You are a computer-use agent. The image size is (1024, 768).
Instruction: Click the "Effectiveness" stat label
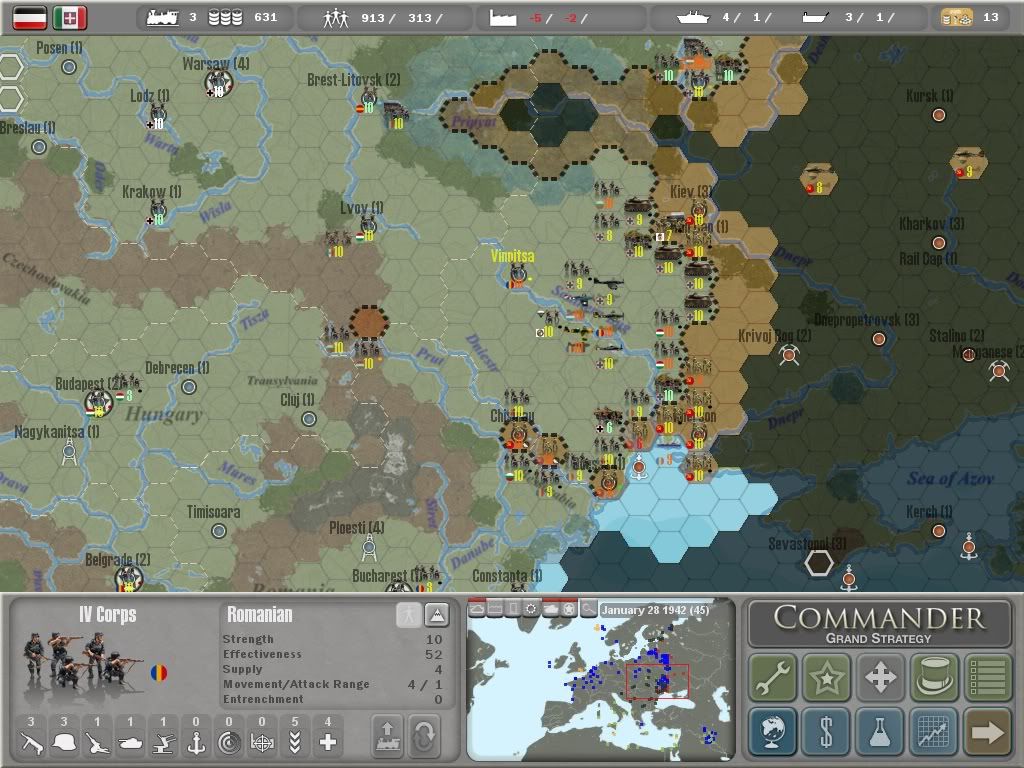click(262, 654)
